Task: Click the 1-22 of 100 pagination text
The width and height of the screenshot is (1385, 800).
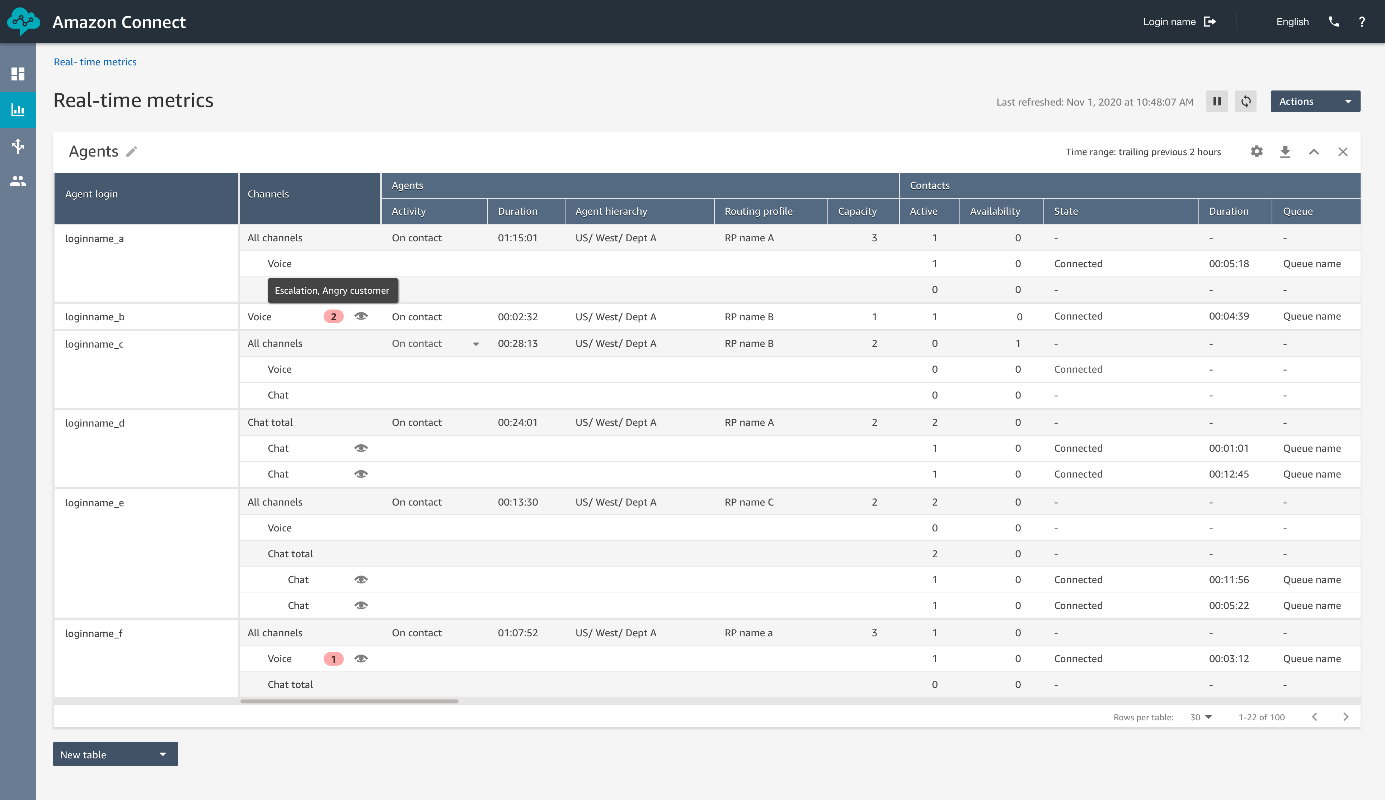Action: (1261, 717)
